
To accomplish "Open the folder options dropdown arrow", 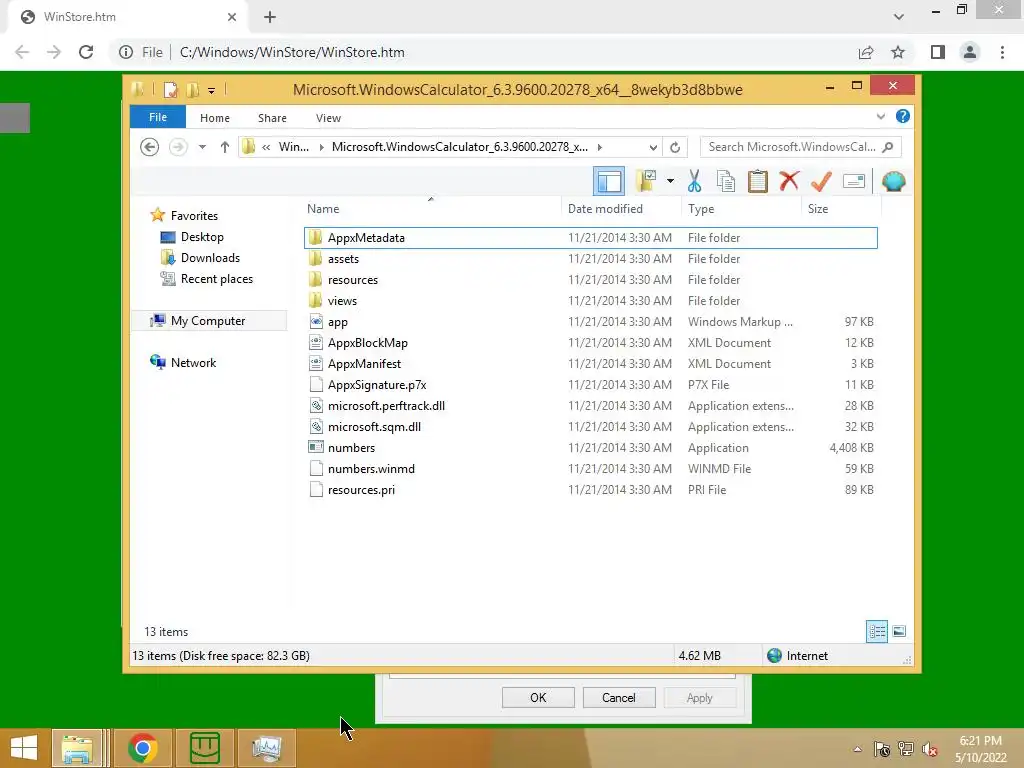I will point(670,181).
